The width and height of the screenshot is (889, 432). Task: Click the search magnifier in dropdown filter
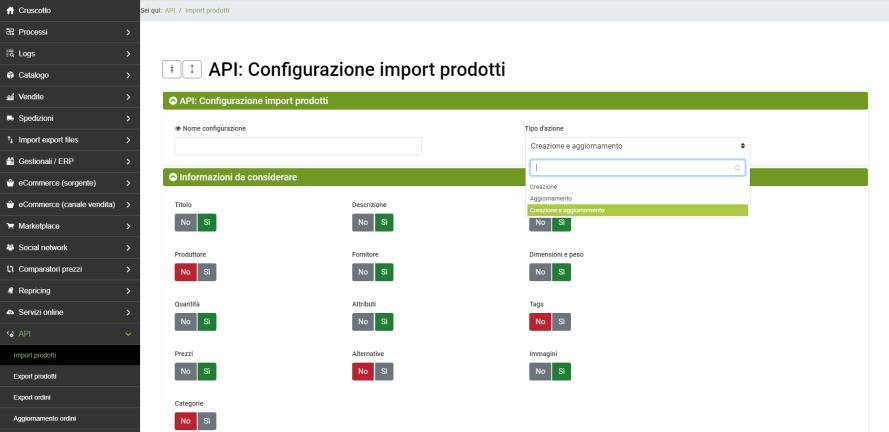pos(738,168)
